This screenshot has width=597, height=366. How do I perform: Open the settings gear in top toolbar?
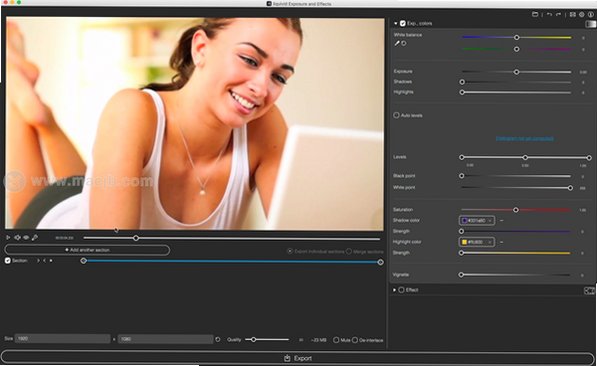[x=582, y=14]
